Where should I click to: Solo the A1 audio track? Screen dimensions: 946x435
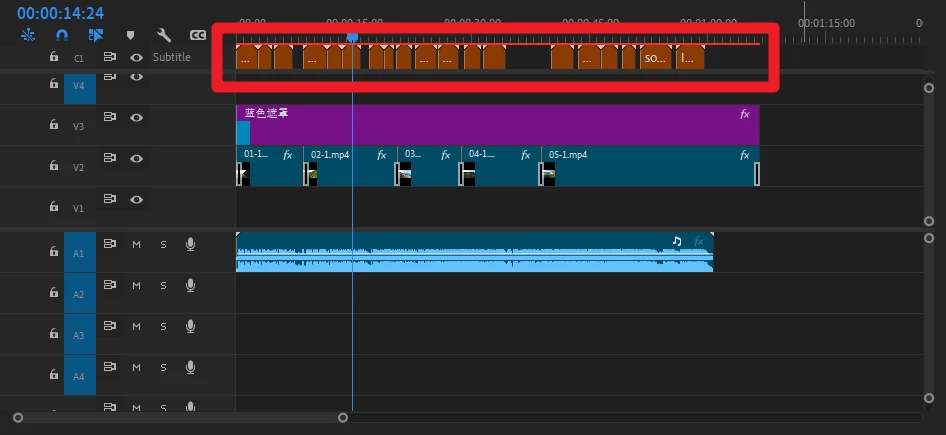163,244
